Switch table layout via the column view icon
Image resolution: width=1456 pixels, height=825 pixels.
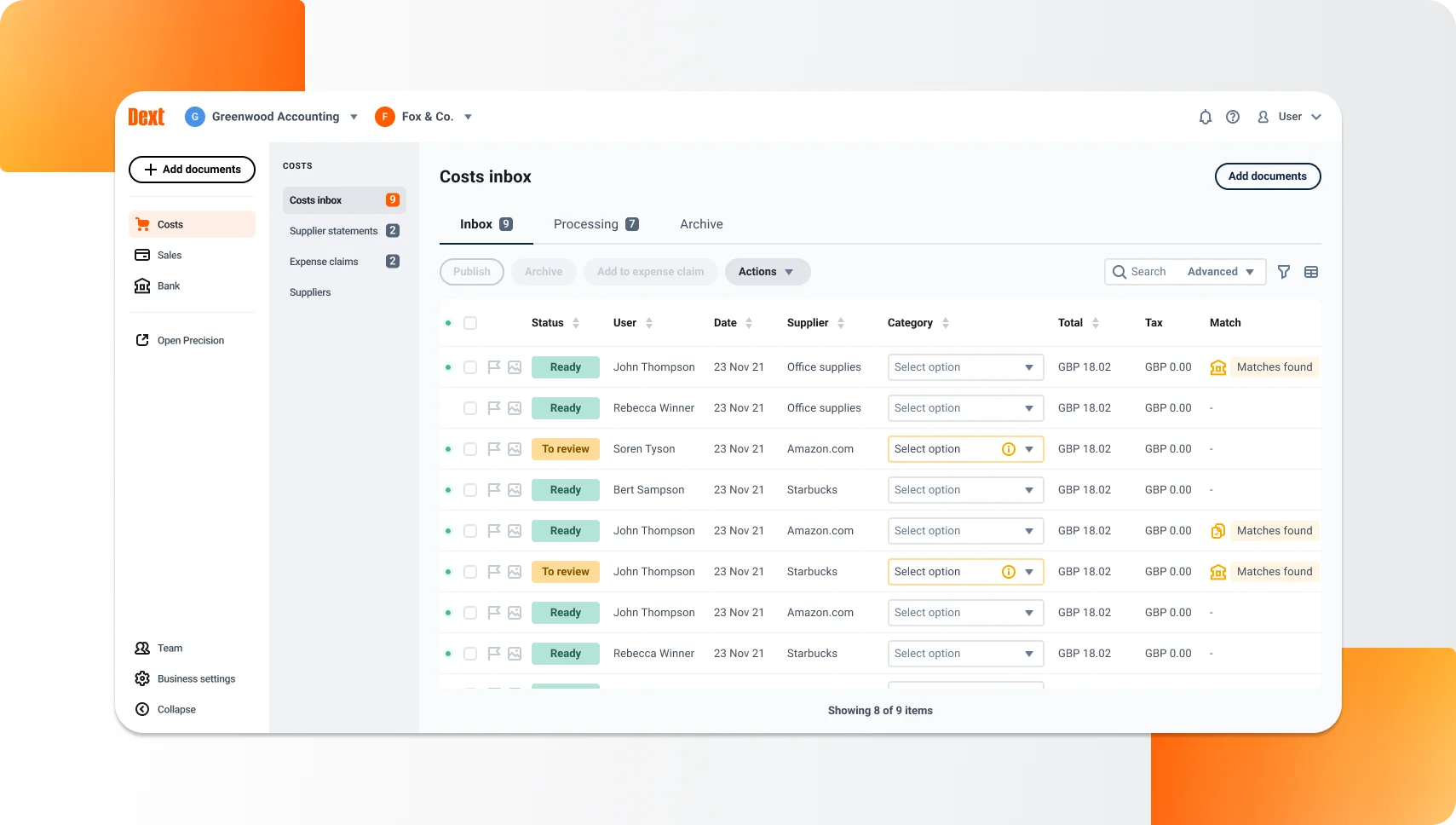[x=1310, y=271]
